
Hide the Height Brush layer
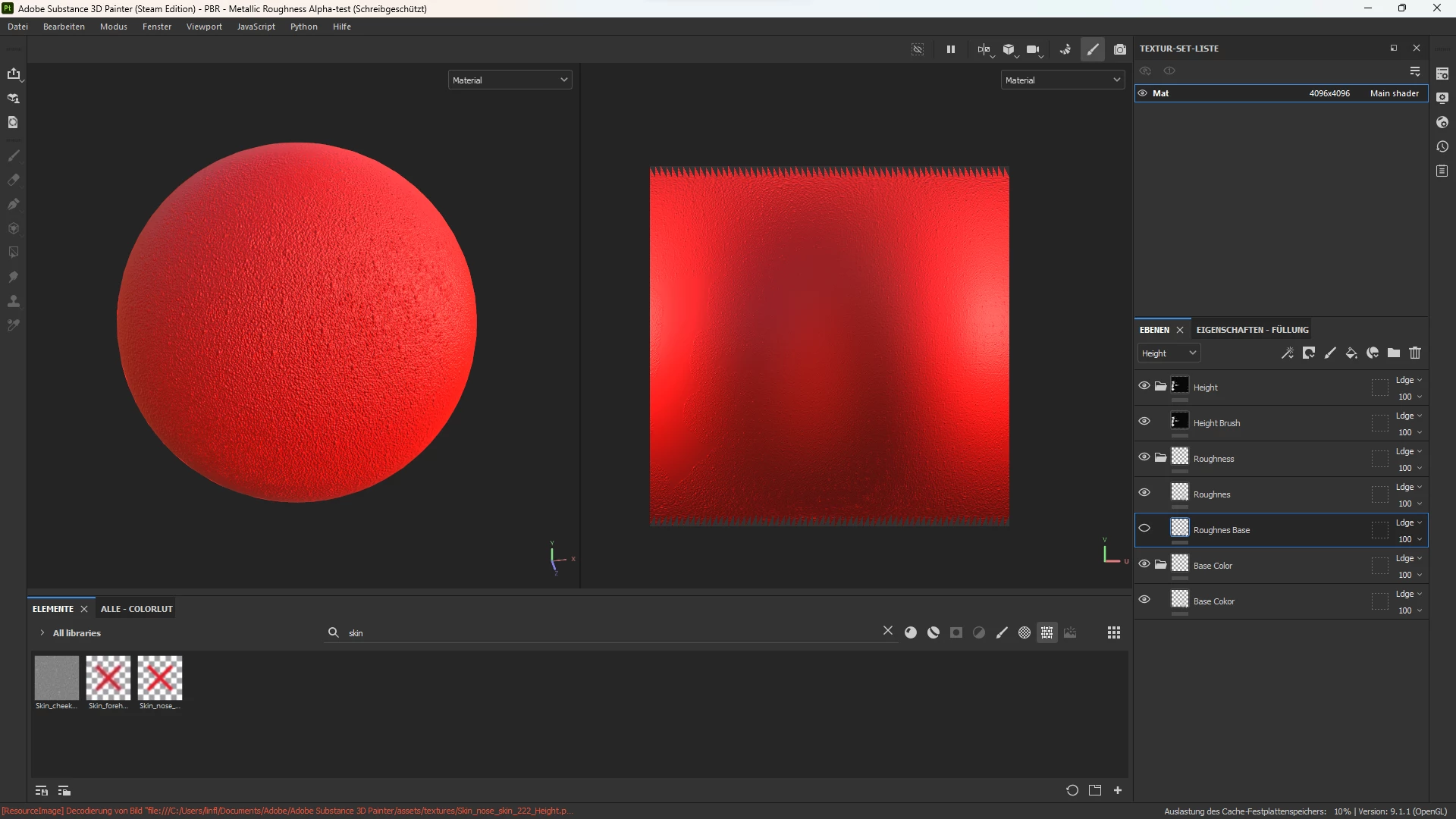tap(1144, 422)
